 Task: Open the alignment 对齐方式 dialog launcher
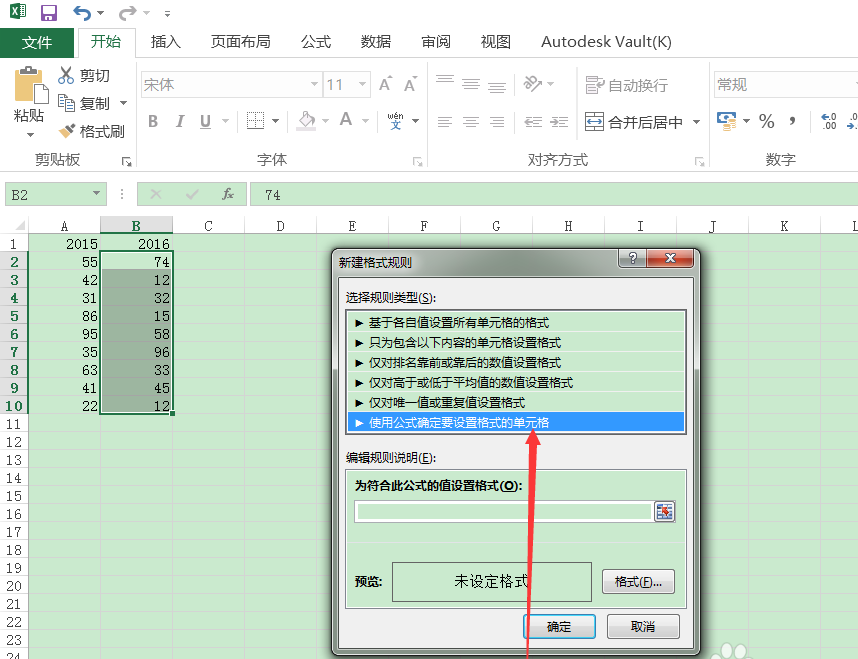[699, 161]
